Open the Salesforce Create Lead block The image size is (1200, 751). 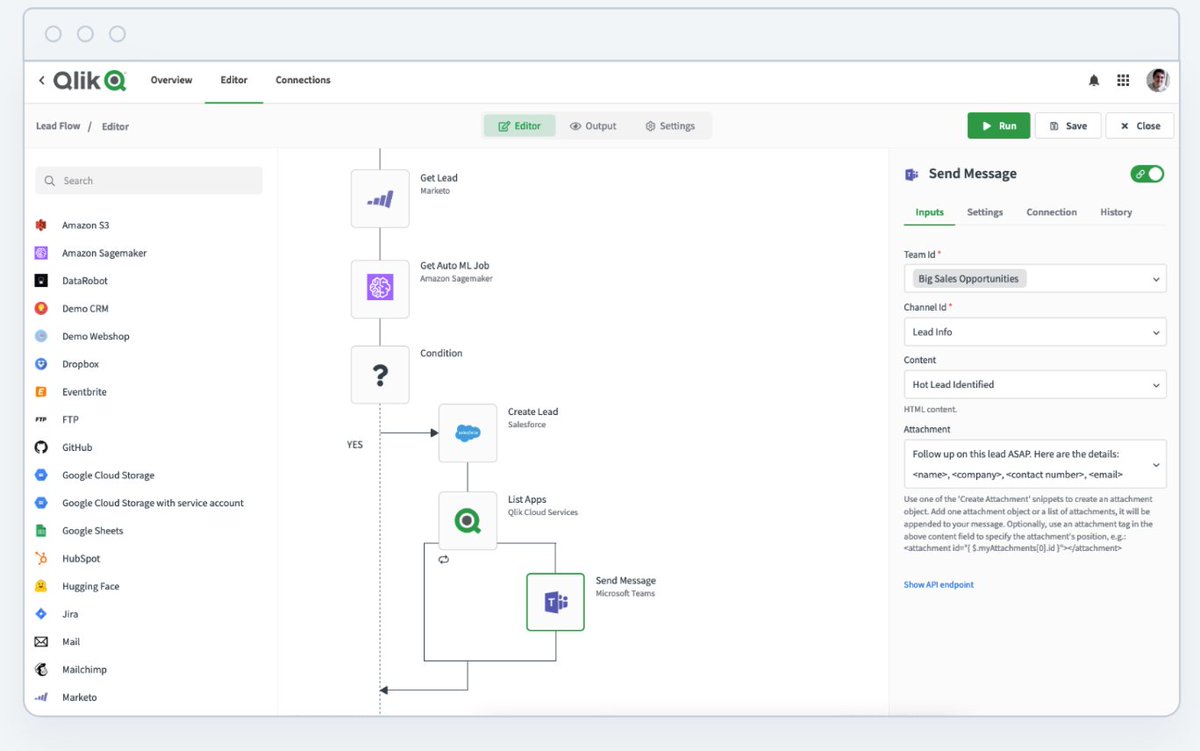coord(467,432)
